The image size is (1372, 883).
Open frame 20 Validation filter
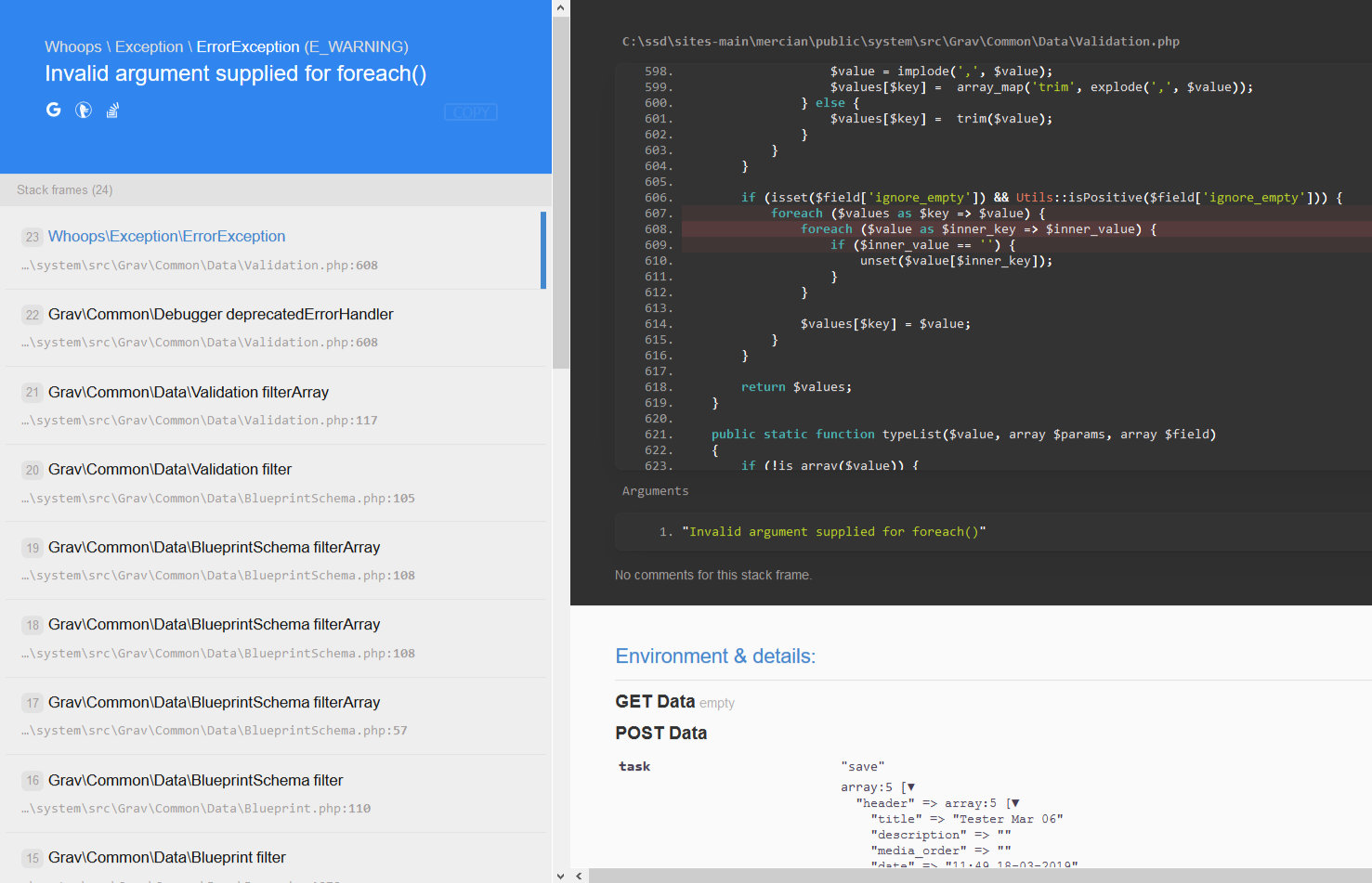[276, 483]
